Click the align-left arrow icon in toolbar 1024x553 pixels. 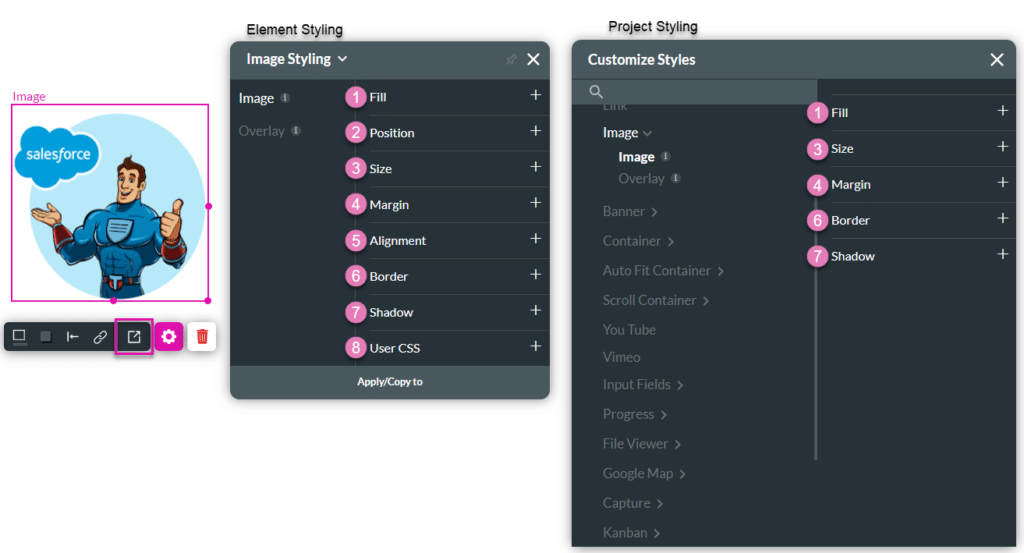(x=73, y=337)
